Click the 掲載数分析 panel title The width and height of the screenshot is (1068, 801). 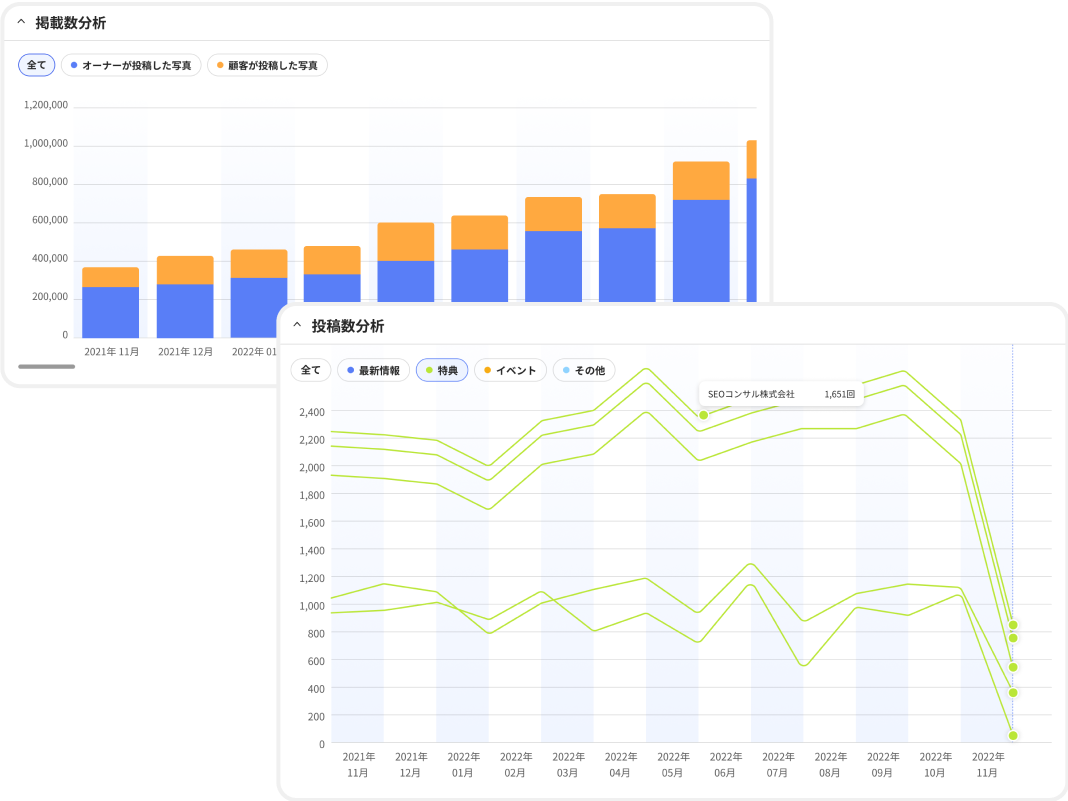[70, 22]
